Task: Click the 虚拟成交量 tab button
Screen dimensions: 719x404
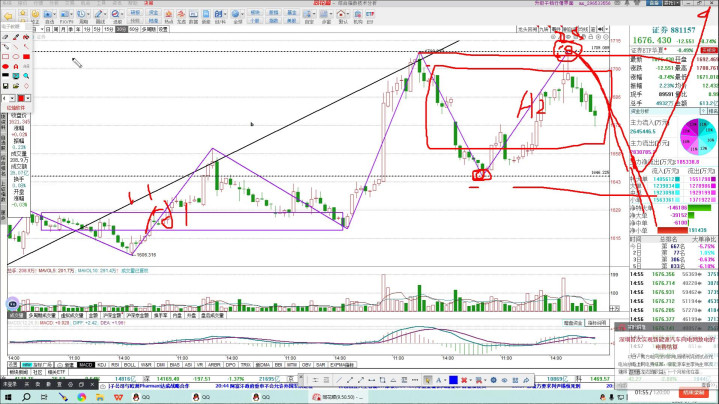Action: pyautogui.click(x=72, y=315)
